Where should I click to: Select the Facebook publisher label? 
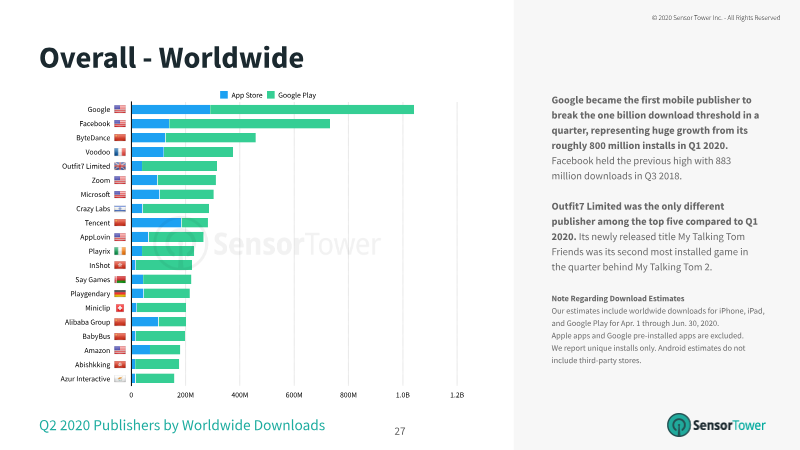click(94, 123)
